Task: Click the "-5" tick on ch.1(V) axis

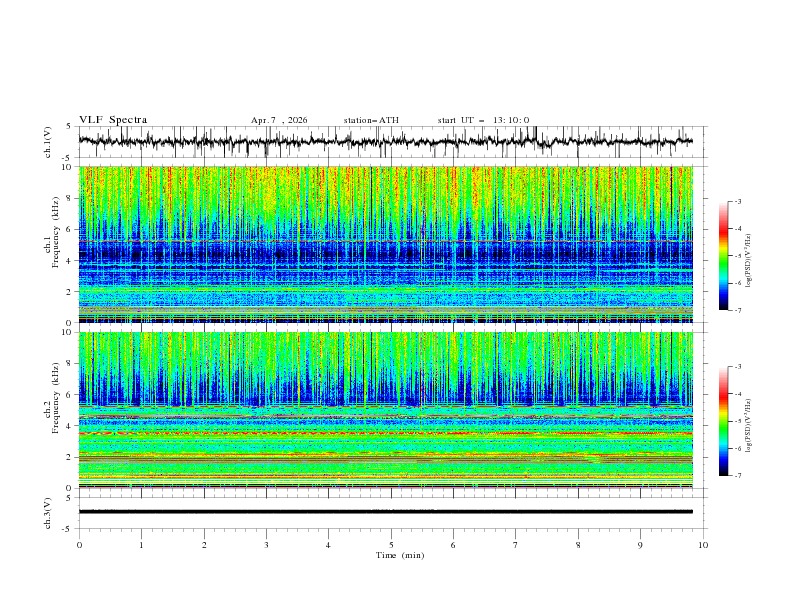Action: click(x=68, y=158)
